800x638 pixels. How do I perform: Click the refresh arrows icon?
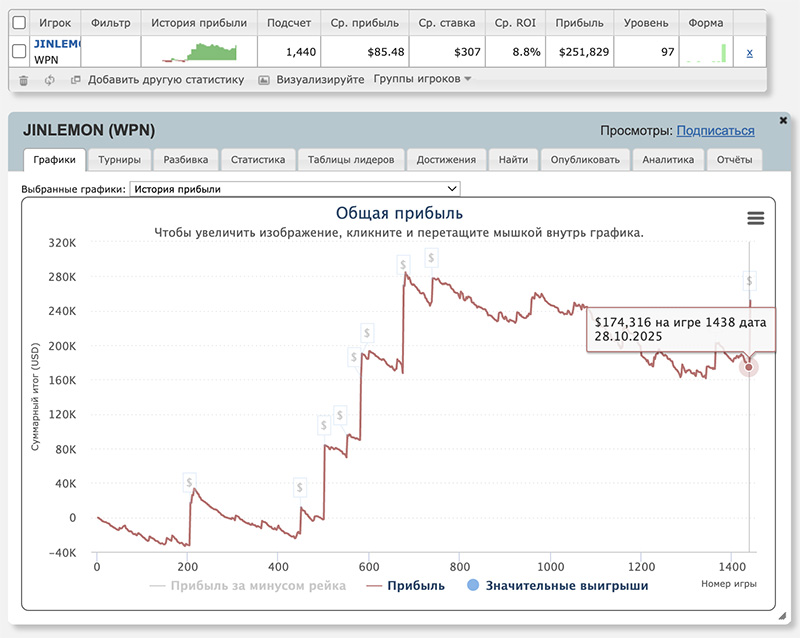[x=49, y=79]
